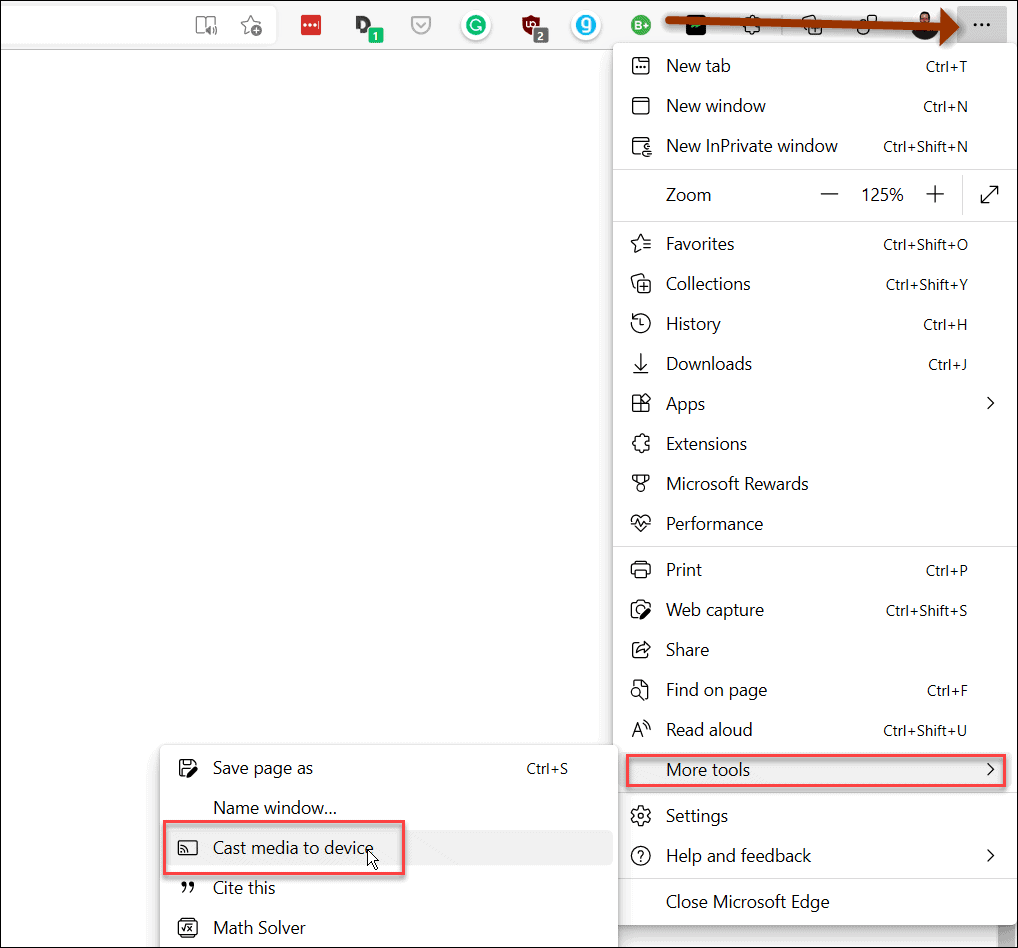Screen dimensions: 1018x948
Task: Open the red LastPass extension icon
Action: coord(311,26)
